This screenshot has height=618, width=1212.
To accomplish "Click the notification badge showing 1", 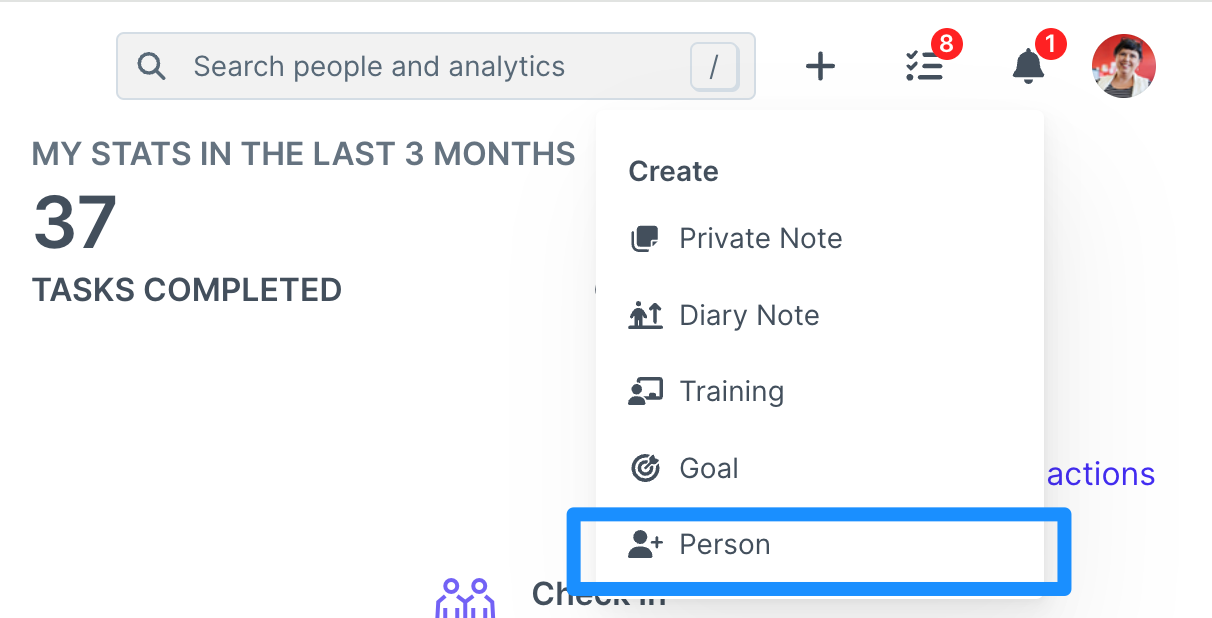I will coord(1051,44).
